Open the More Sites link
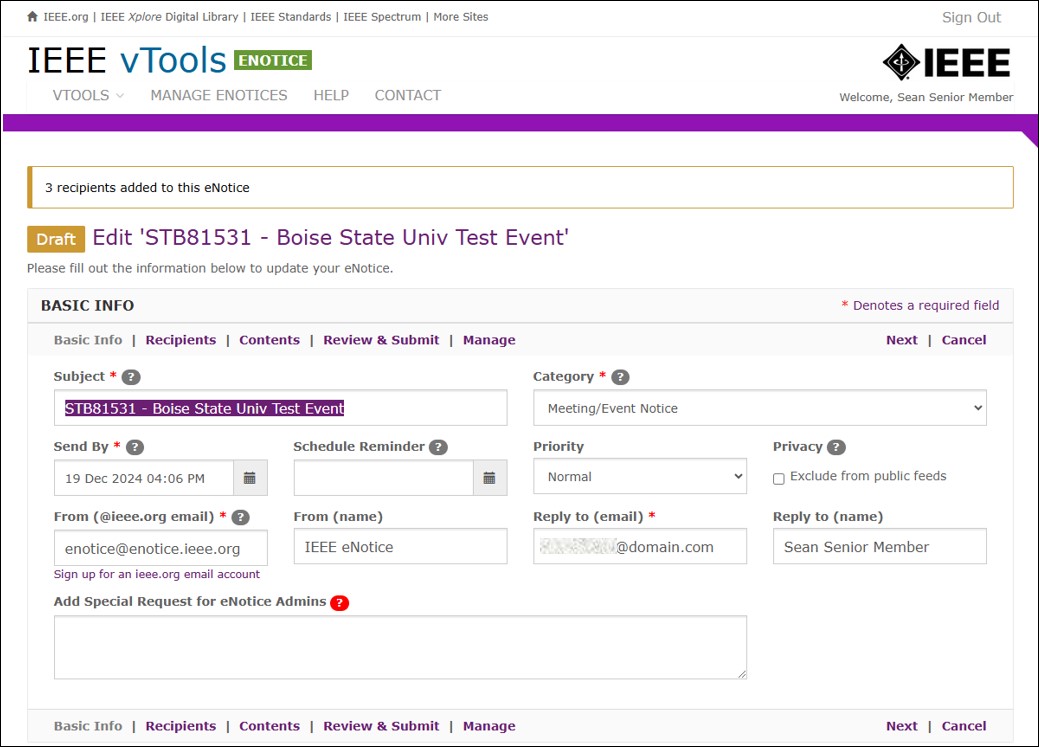Screen dimensions: 1039x747 click(461, 17)
